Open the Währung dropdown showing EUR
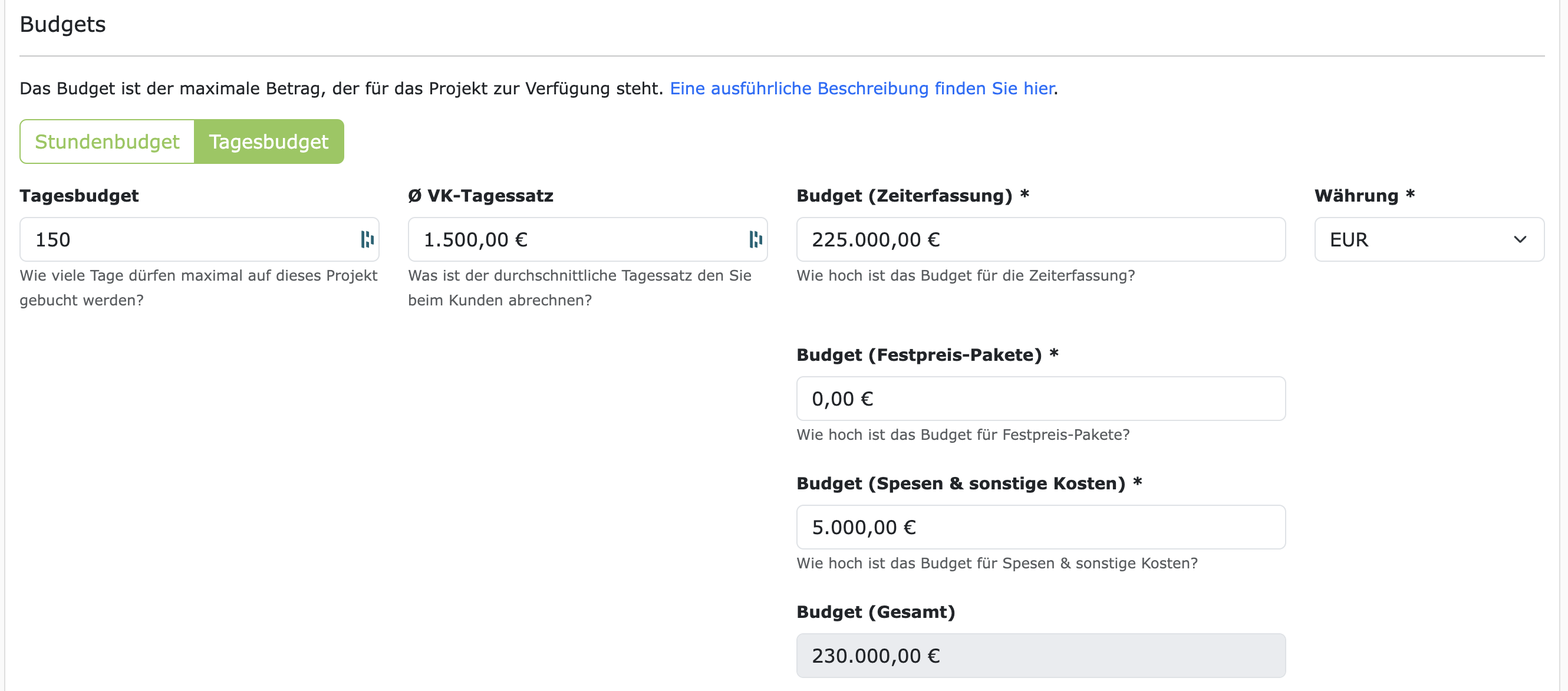 [1418, 239]
